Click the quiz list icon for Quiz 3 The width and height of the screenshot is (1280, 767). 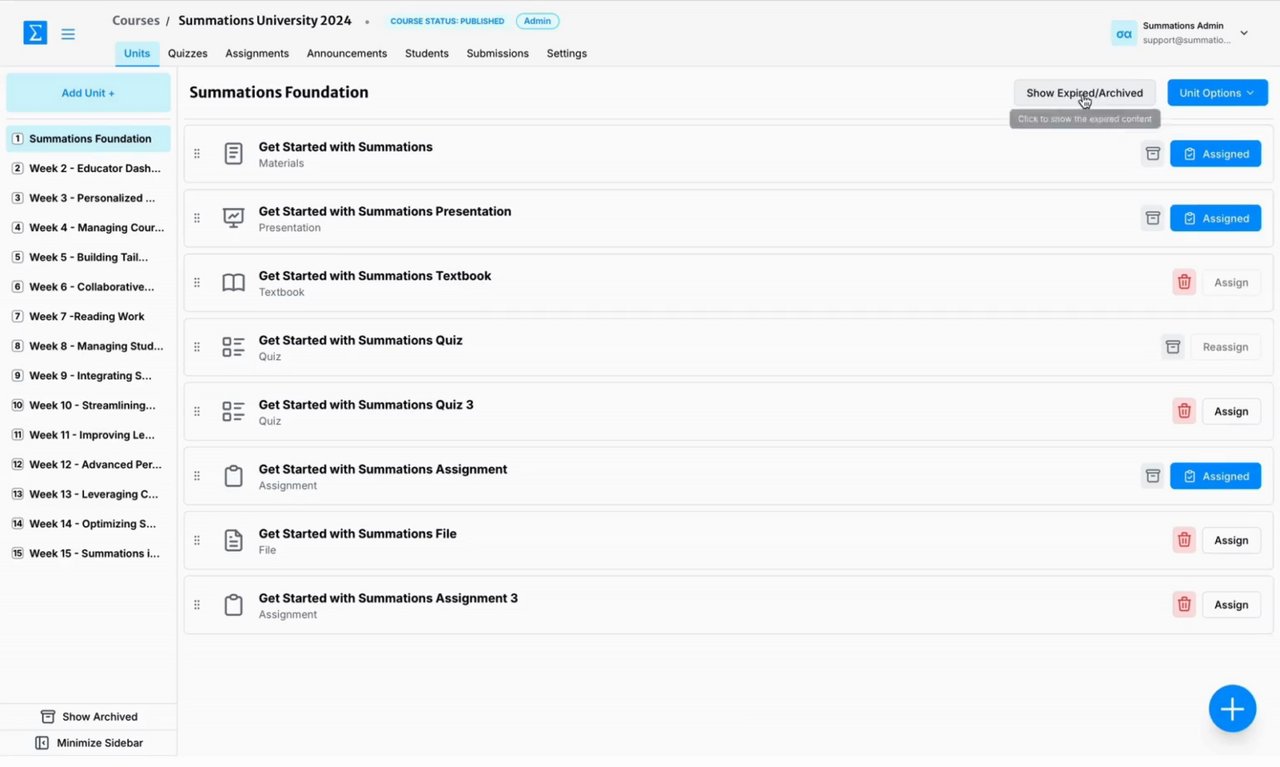233,411
